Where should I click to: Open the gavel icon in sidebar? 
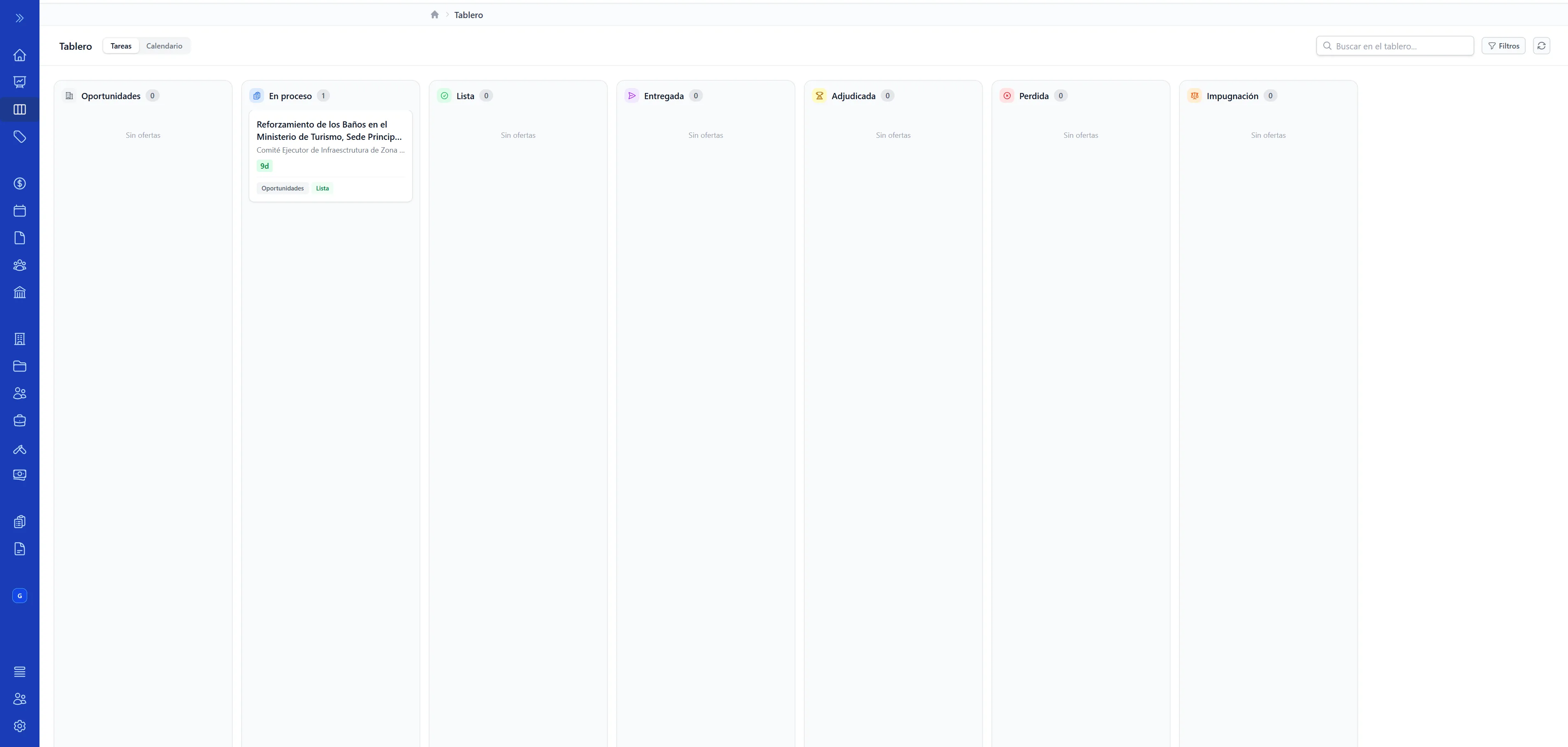point(19,449)
